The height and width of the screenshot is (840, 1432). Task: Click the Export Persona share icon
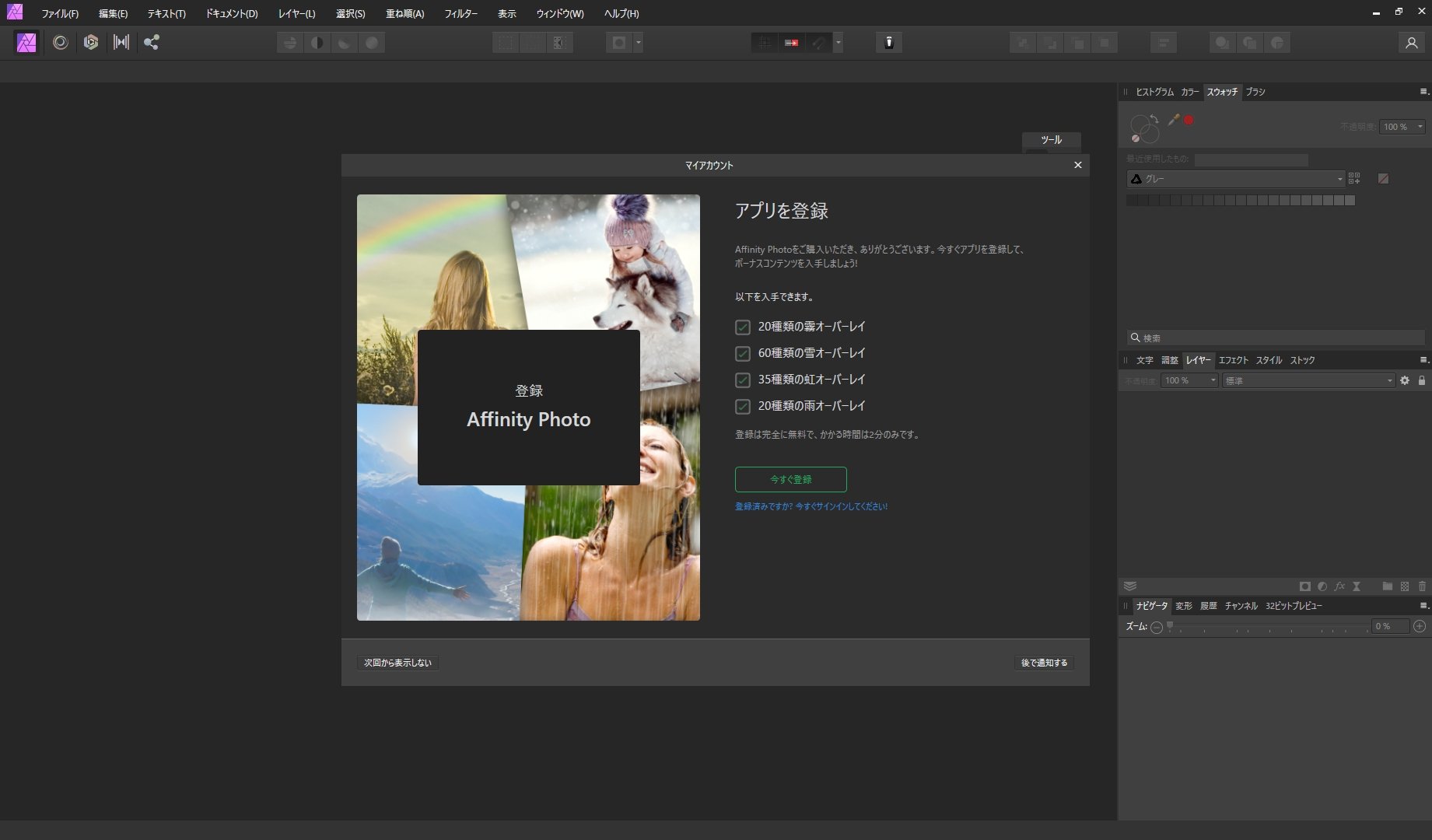(152, 43)
